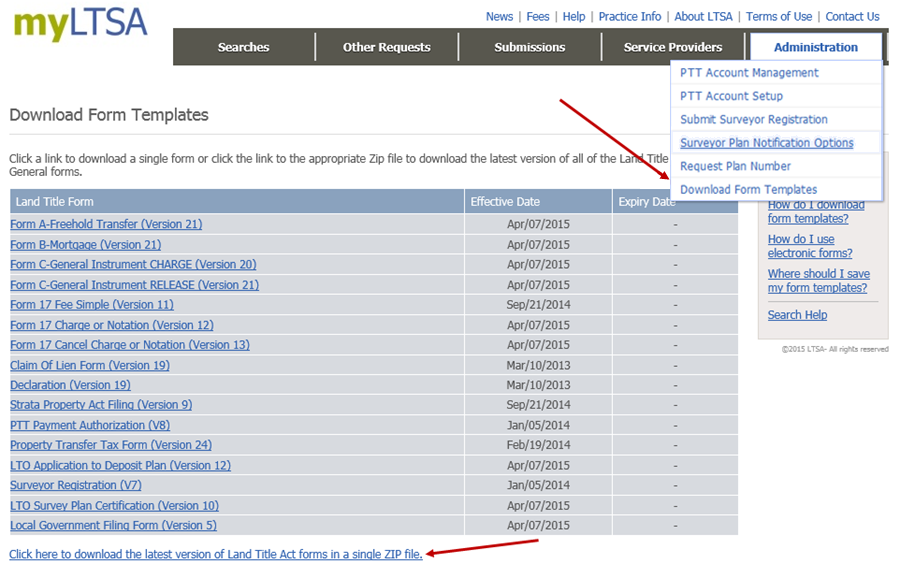Choose Submit Surveyor Registration menu item
Image resolution: width=900 pixels, height=564 pixels.
coord(754,119)
